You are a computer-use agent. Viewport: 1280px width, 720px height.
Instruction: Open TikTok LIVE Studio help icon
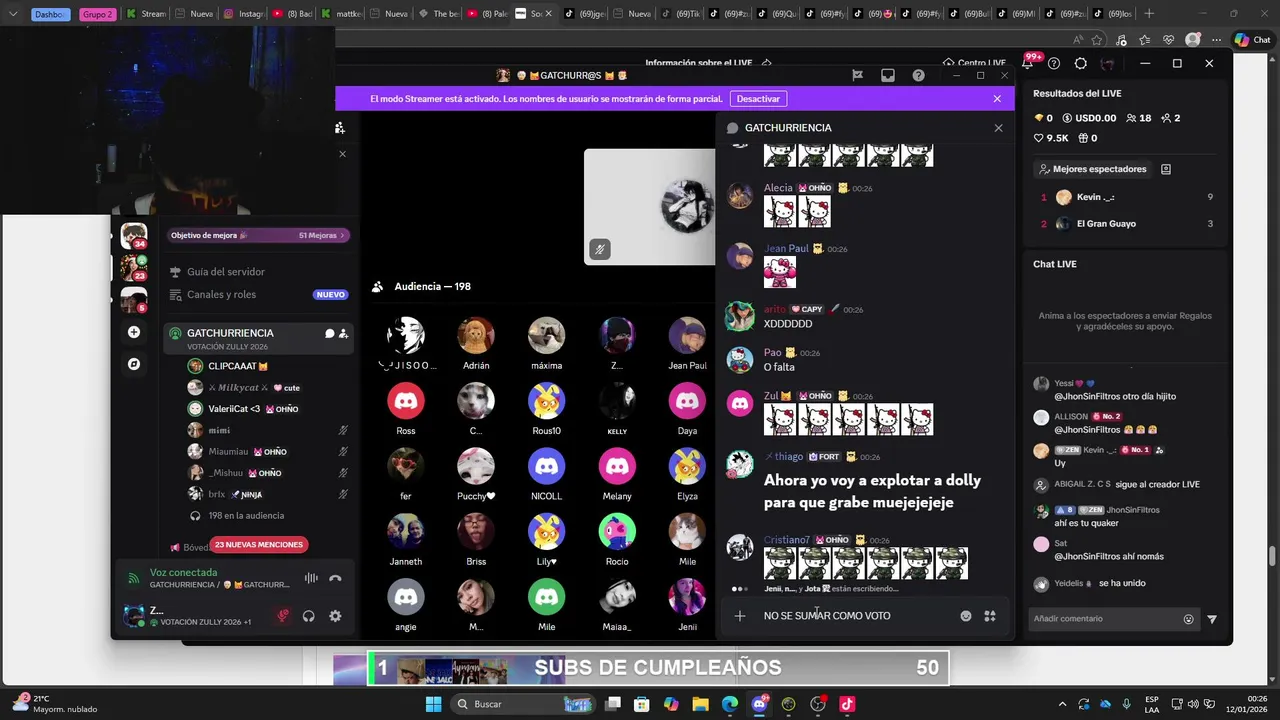point(1054,63)
